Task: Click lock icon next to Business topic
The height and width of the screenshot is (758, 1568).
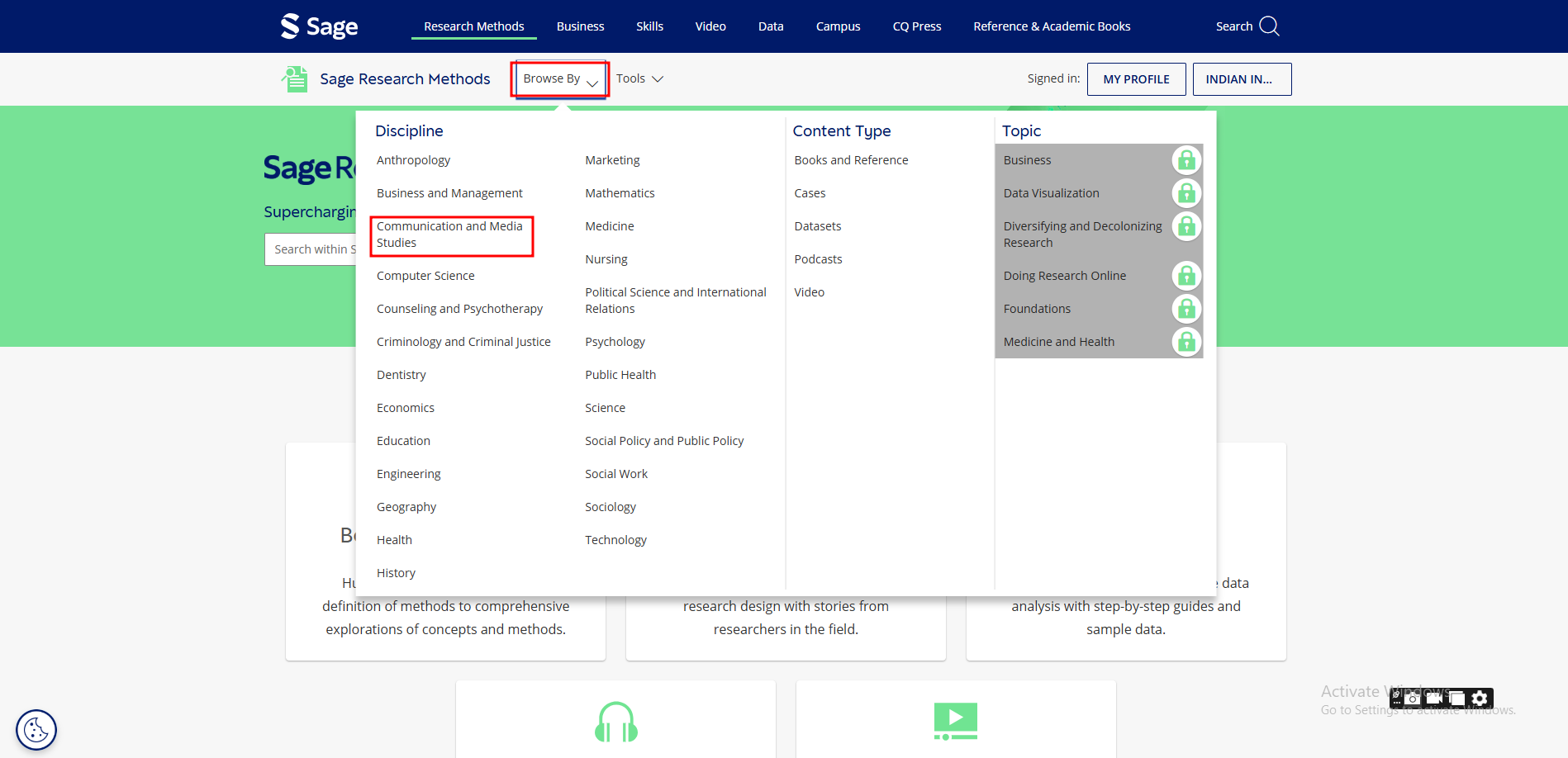Action: tap(1186, 160)
